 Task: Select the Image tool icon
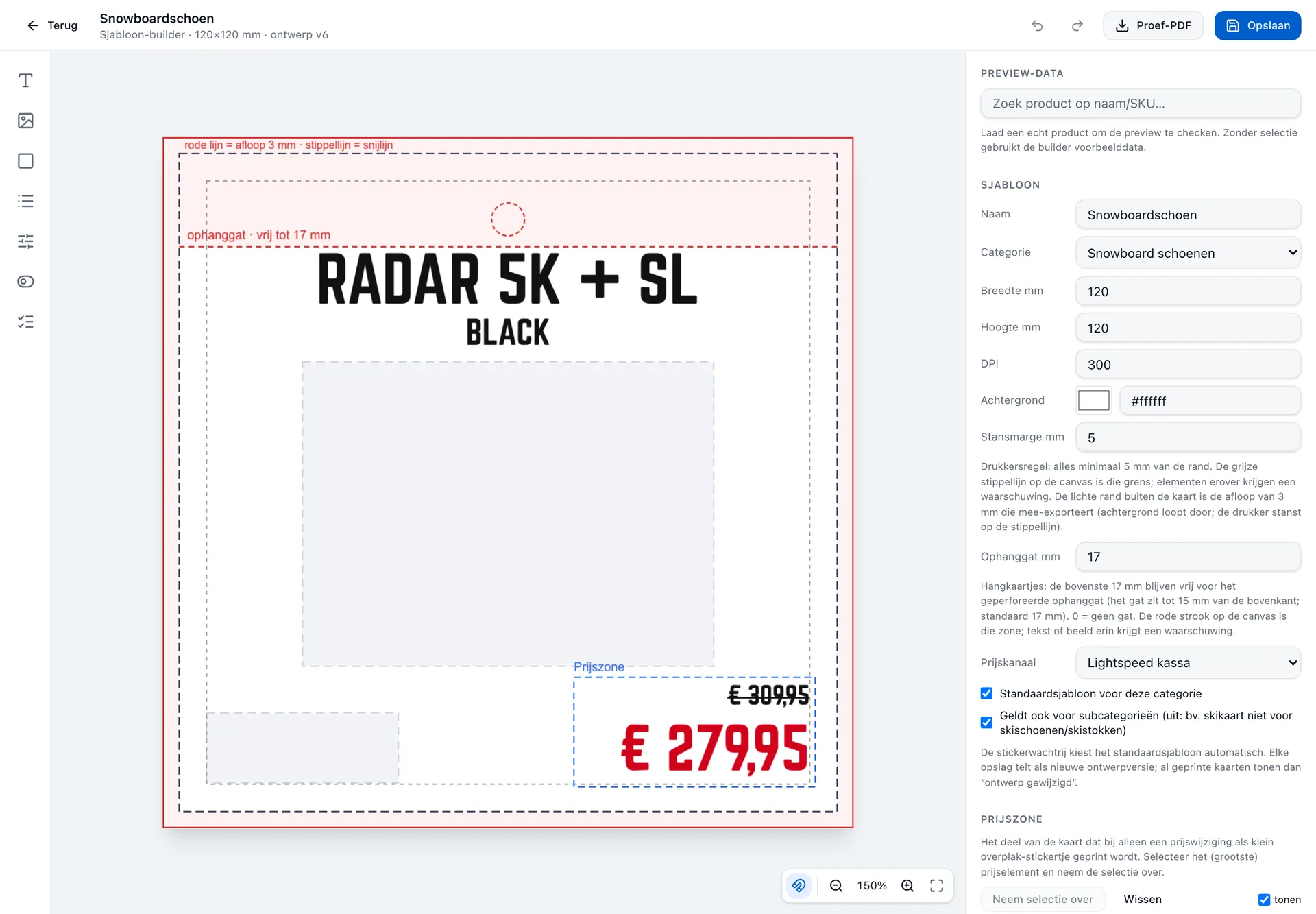[25, 121]
